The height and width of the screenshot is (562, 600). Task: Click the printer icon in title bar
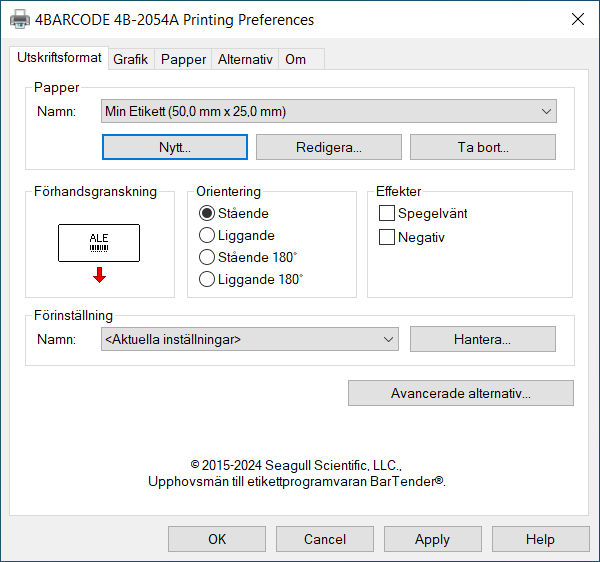[20, 20]
